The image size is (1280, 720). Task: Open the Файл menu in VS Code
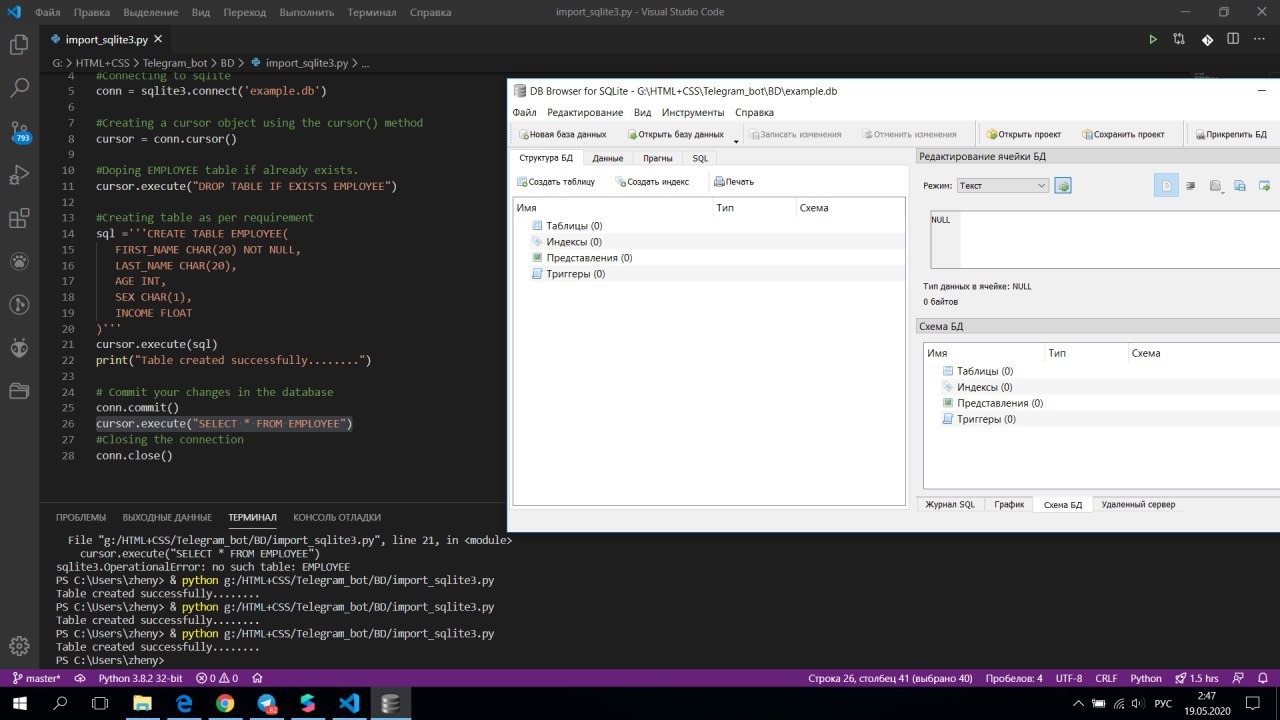pyautogui.click(x=47, y=13)
